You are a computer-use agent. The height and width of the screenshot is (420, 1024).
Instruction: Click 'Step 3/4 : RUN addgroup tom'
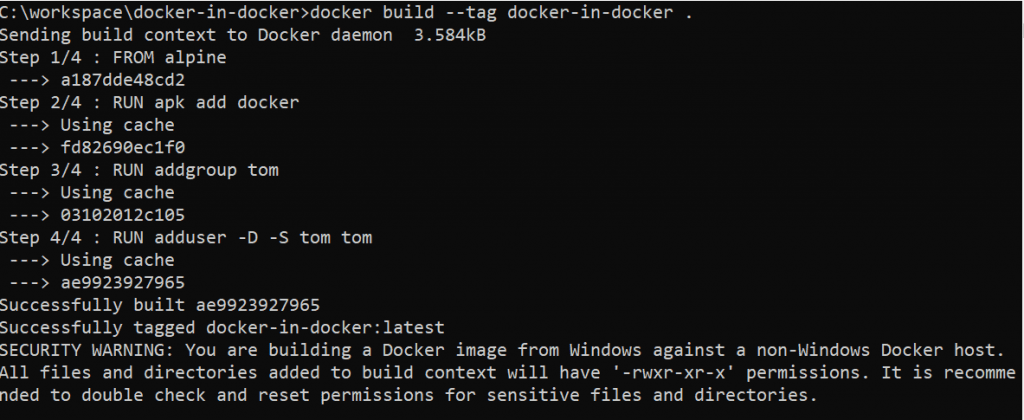tap(139, 170)
